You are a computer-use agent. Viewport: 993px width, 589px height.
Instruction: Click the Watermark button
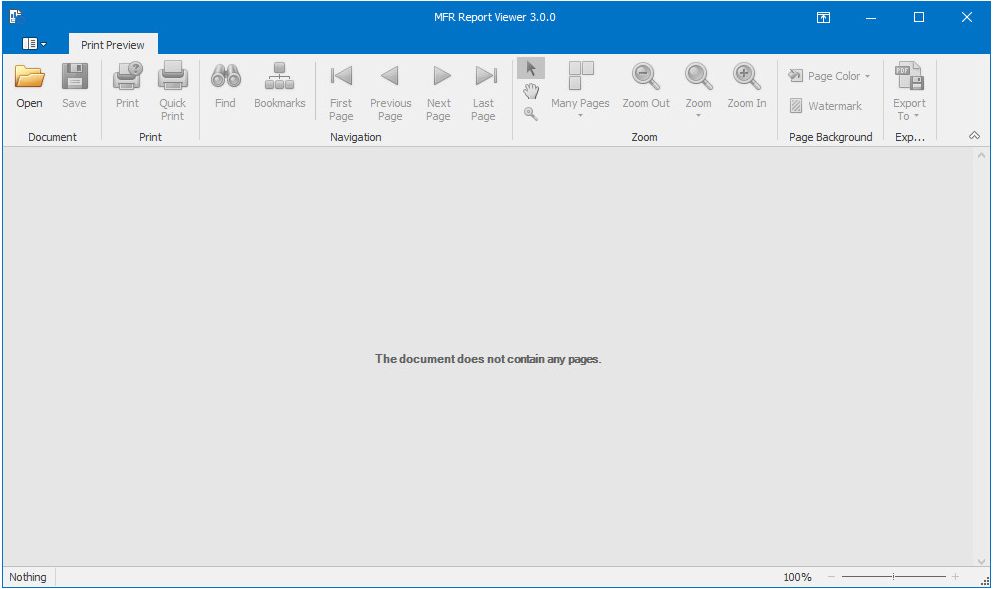pyautogui.click(x=825, y=106)
